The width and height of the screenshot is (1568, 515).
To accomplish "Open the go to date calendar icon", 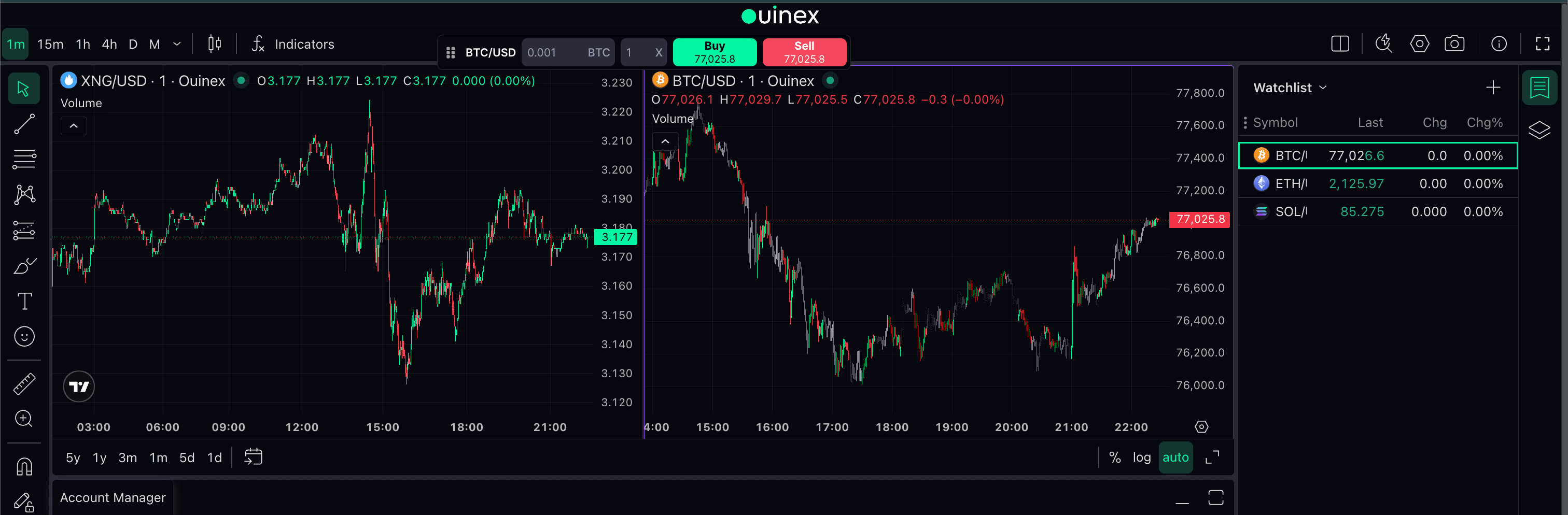I will click(253, 457).
